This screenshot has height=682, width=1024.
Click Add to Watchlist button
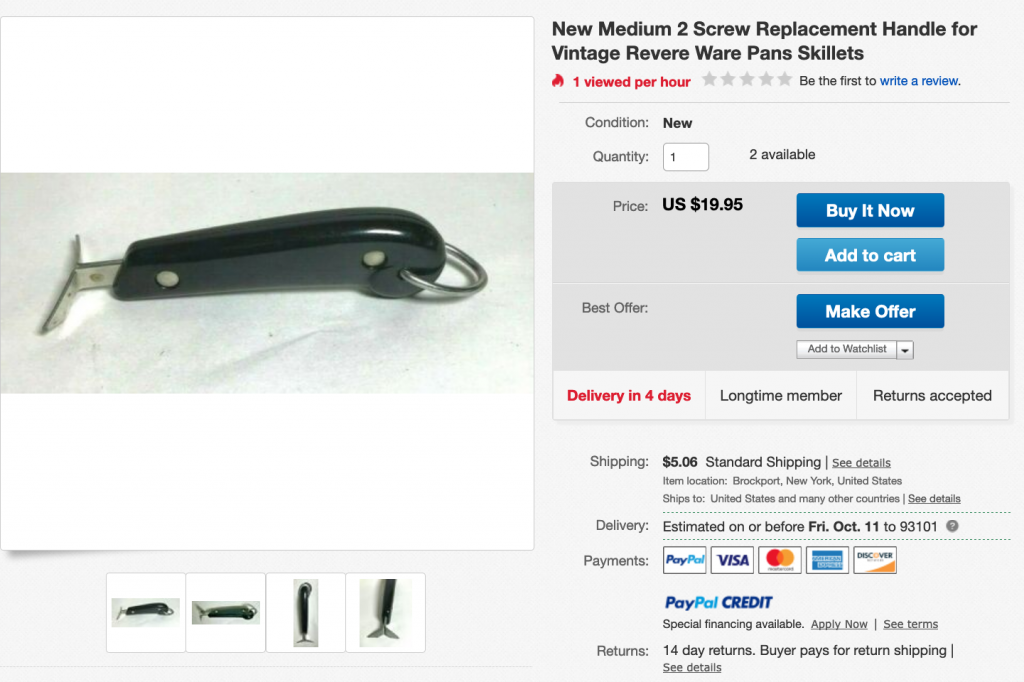(x=846, y=349)
